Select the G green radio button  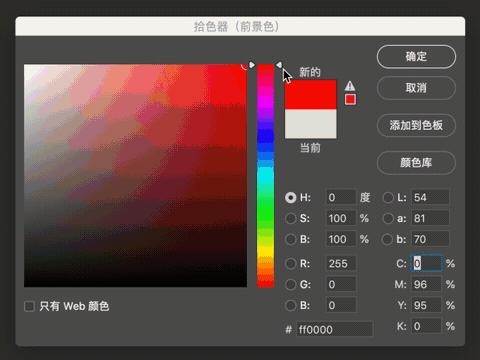point(291,284)
